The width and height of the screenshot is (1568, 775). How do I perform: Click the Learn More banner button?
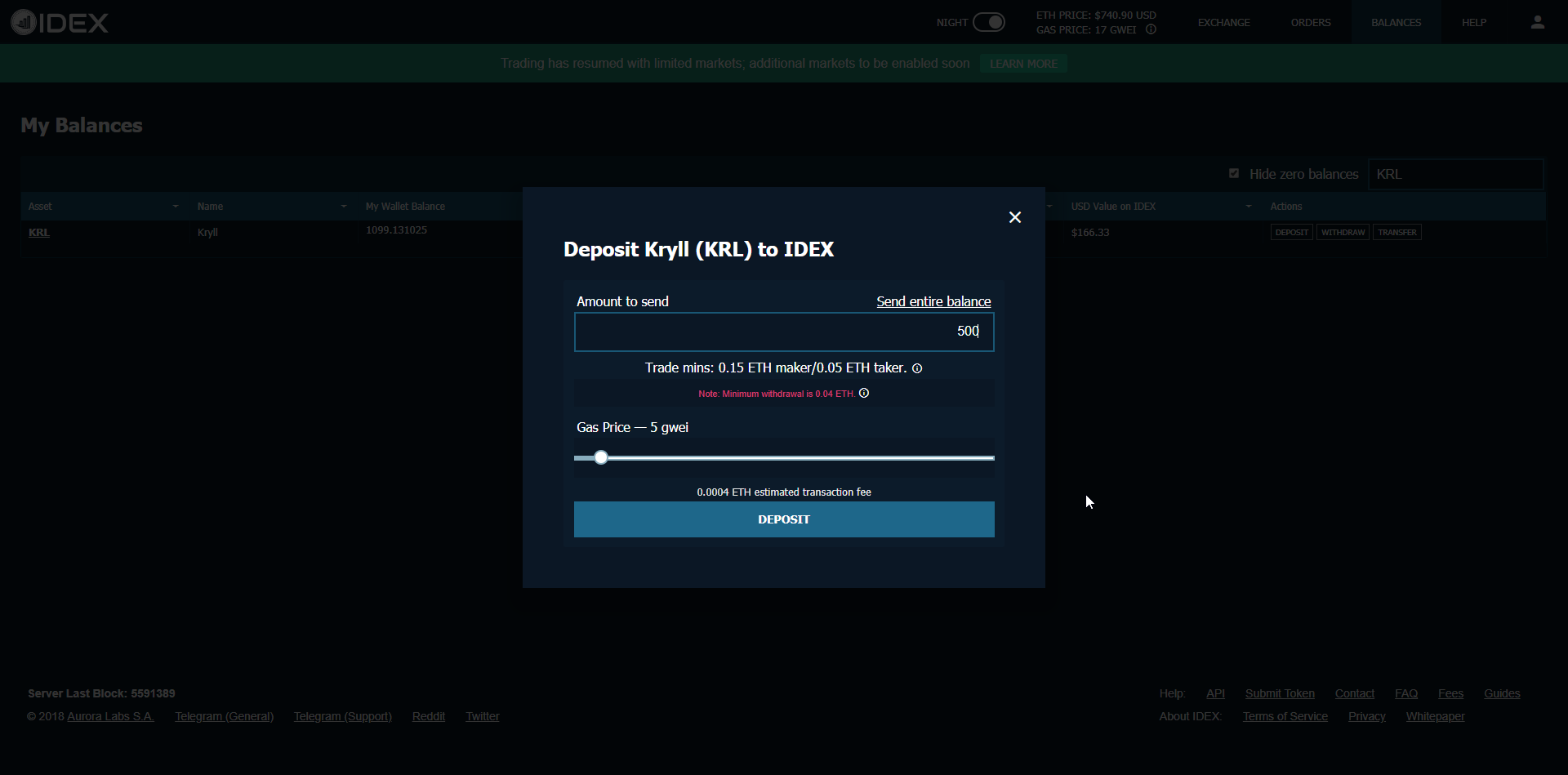[x=1023, y=64]
